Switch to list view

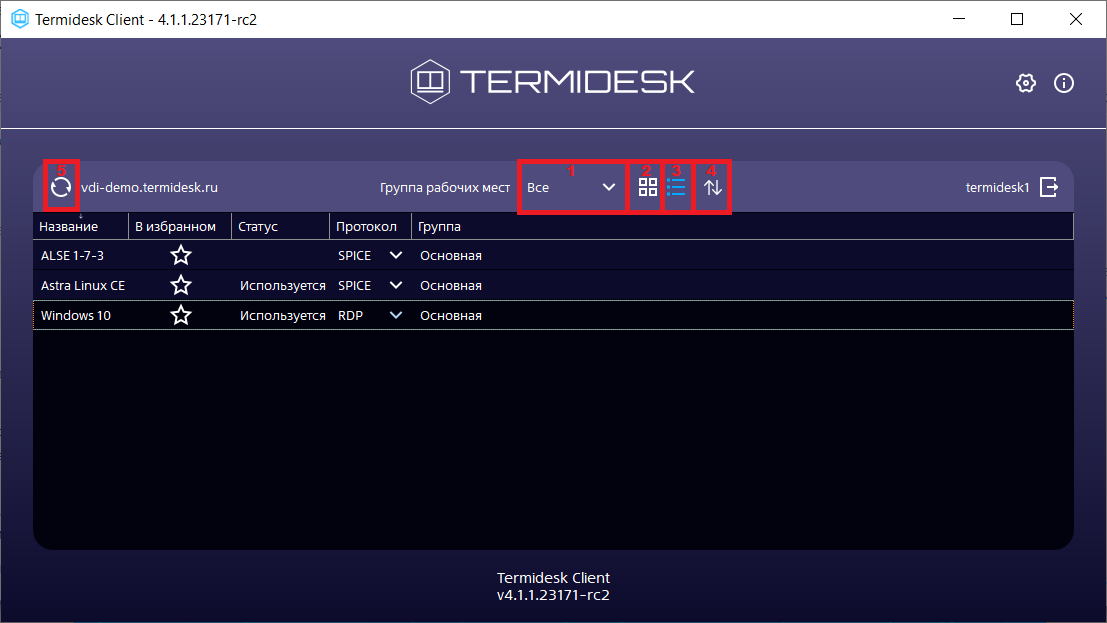pos(677,187)
